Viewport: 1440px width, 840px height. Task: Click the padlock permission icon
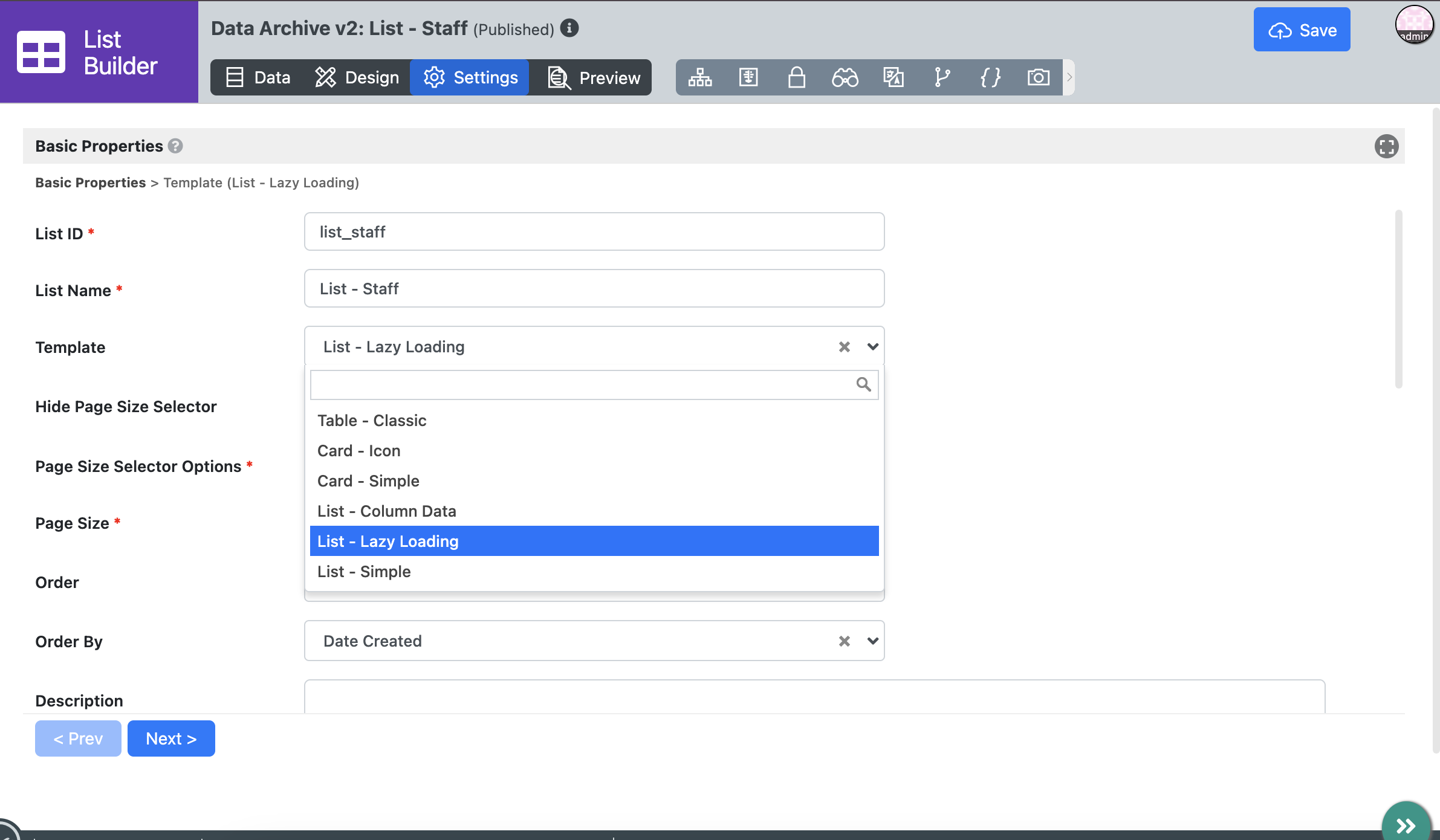796,77
